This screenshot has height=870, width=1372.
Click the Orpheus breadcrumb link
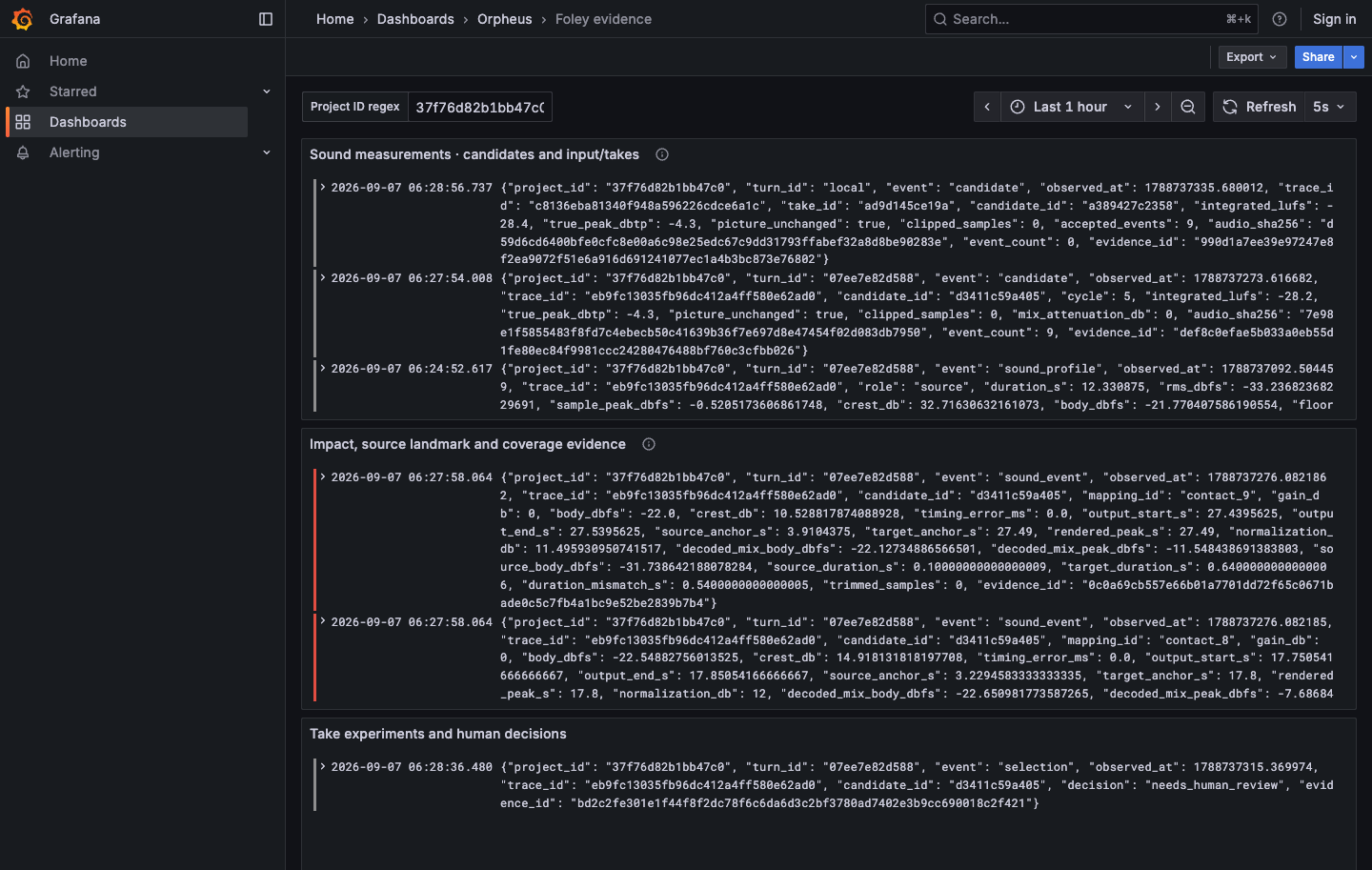click(505, 19)
